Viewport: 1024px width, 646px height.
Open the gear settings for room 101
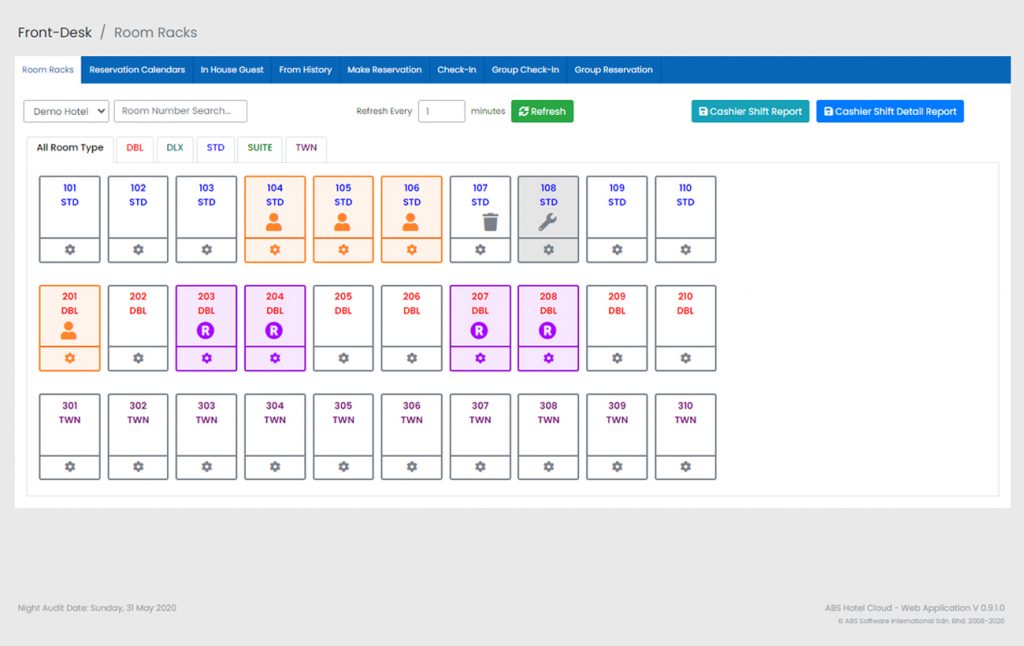point(69,250)
